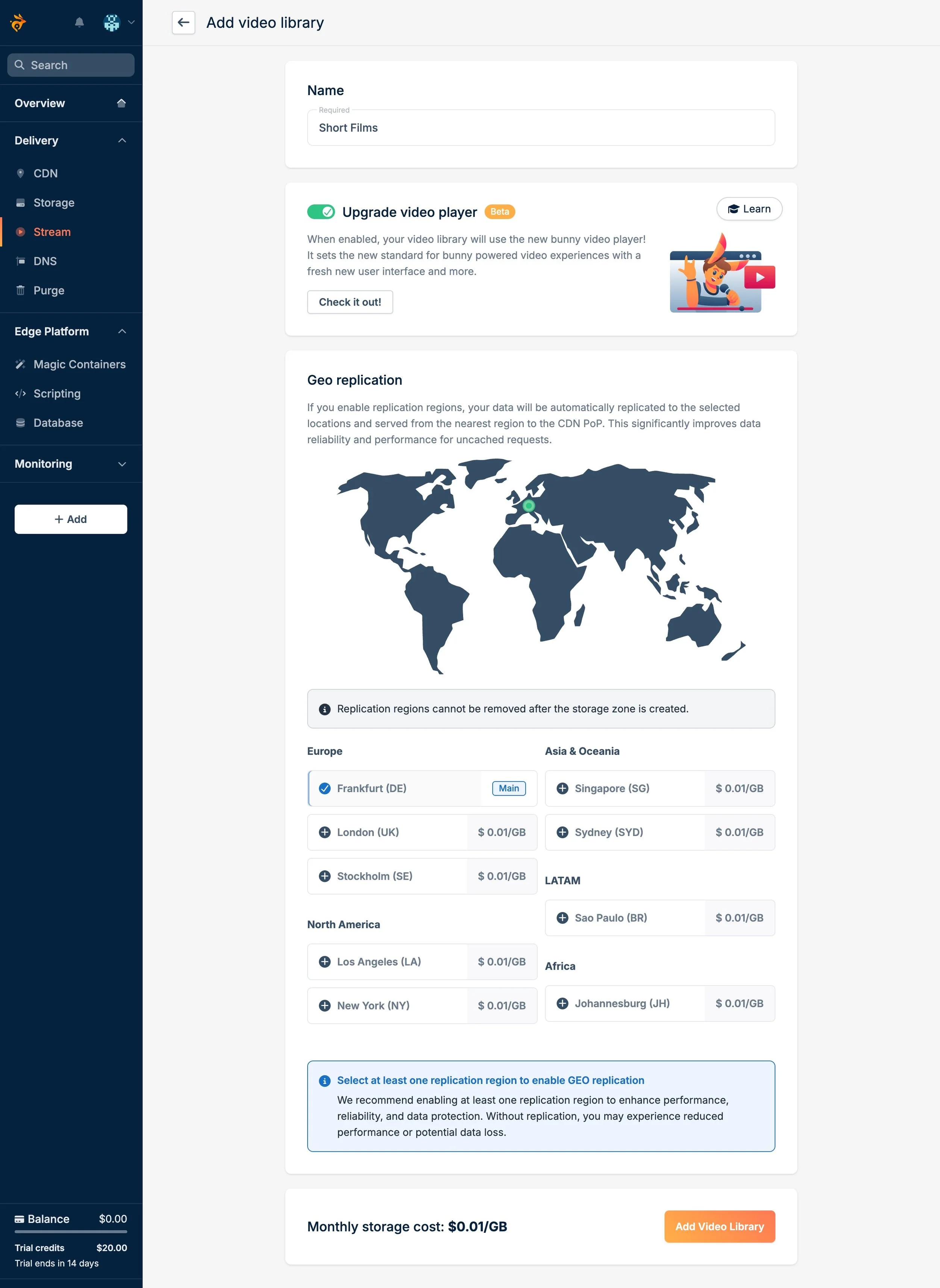940x1288 pixels.
Task: Open the Purge section
Action: [x=49, y=290]
